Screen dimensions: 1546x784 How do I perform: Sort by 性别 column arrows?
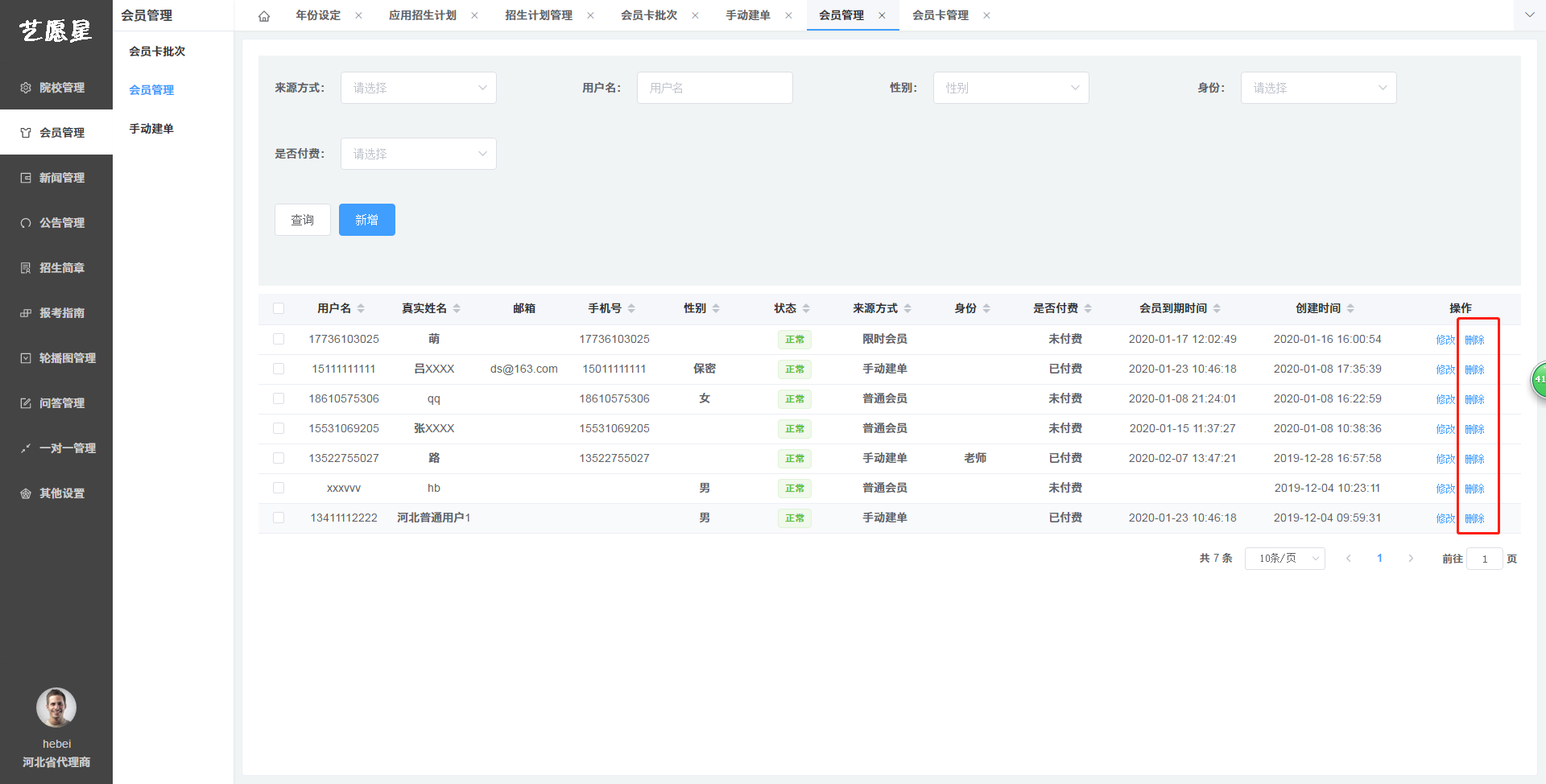[x=716, y=308]
